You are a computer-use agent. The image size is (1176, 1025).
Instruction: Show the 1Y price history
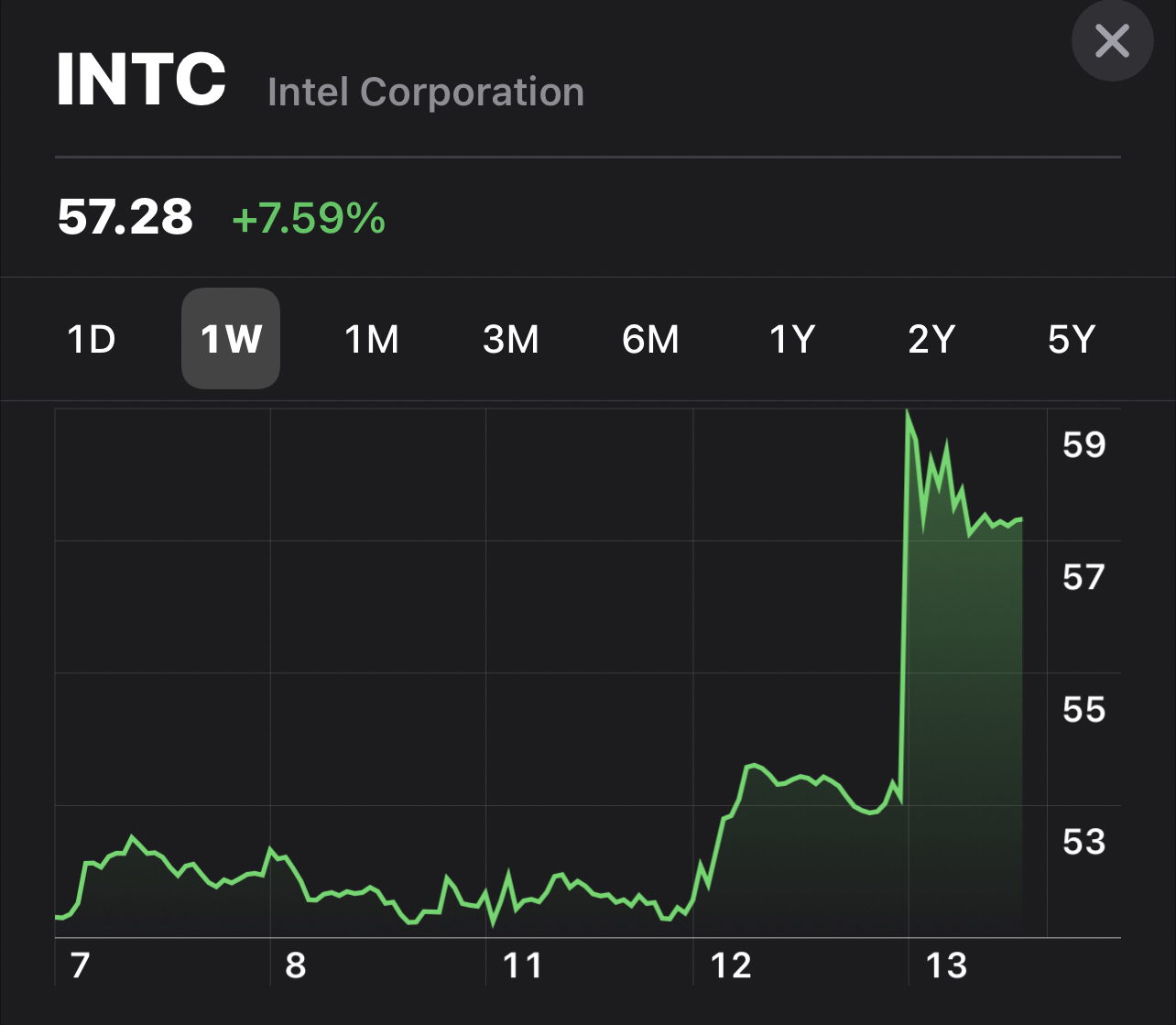(791, 340)
